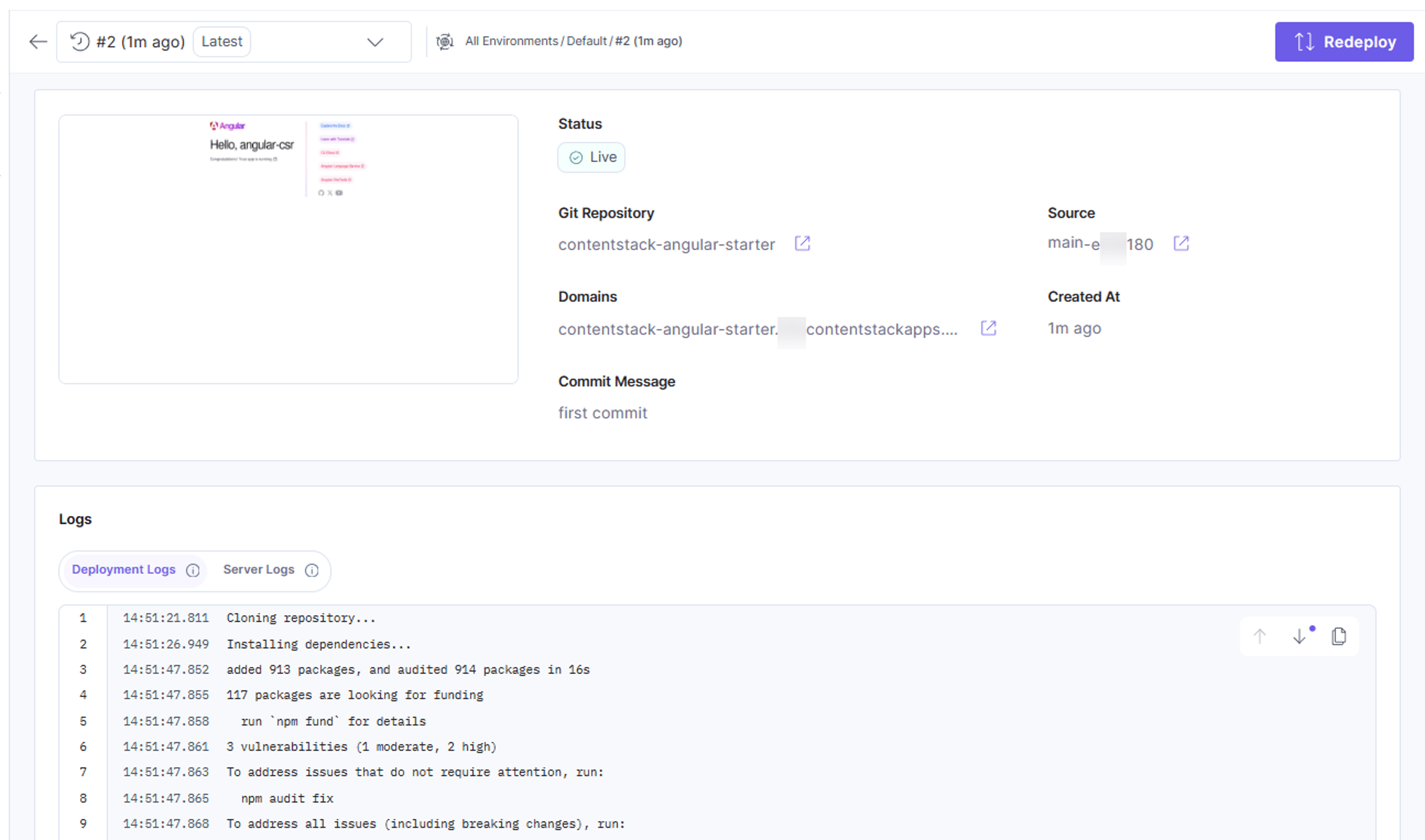Go back using the left arrow
This screenshot has height=840, width=1425.
point(38,41)
